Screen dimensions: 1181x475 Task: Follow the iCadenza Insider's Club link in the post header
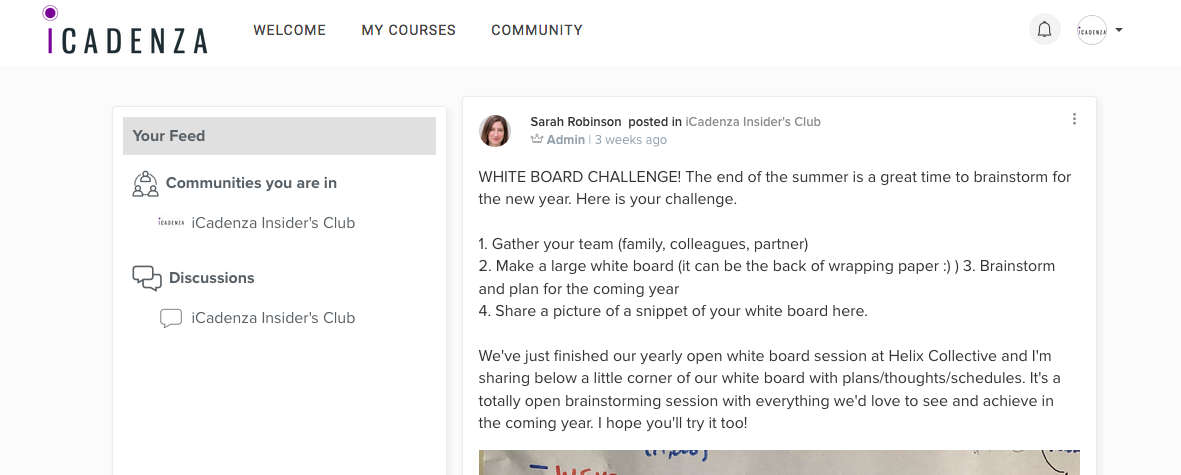tap(753, 122)
